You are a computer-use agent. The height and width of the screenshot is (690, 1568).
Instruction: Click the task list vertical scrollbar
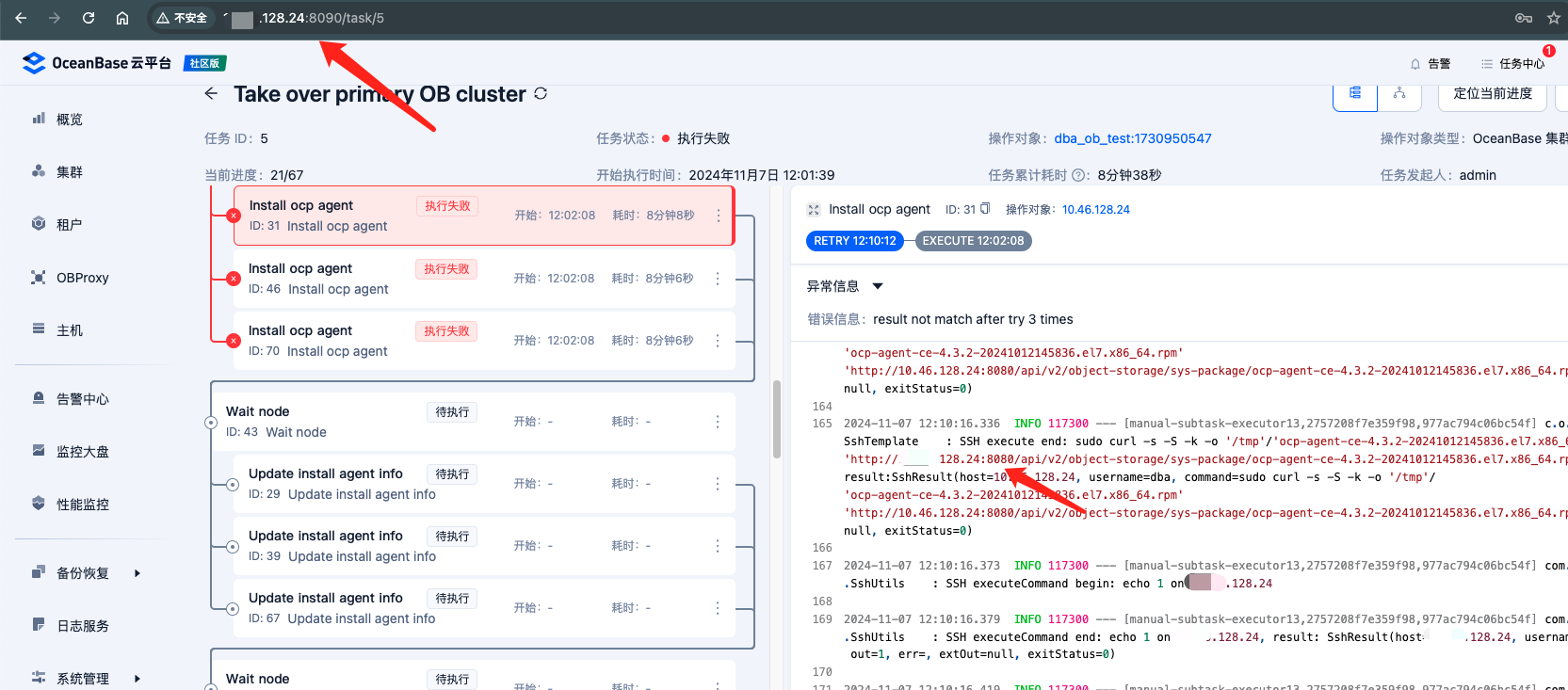[x=777, y=419]
